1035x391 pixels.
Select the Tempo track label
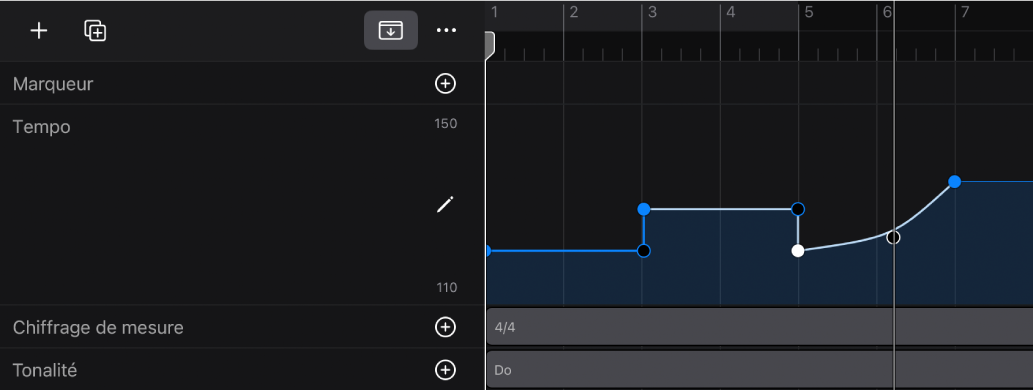[42, 127]
